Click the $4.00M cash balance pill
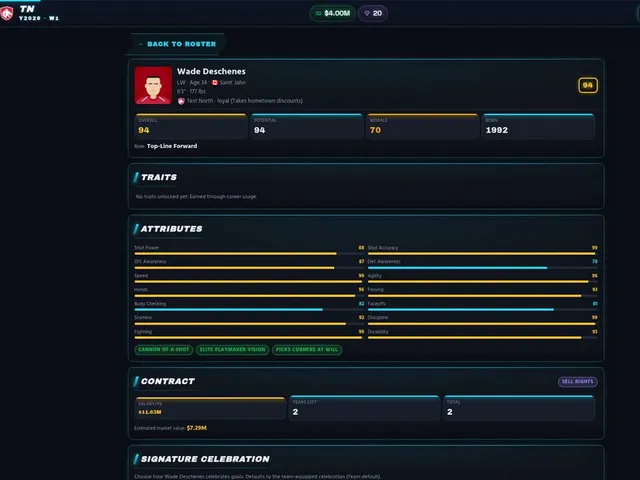Viewport: 640px width, 480px height. (x=333, y=13)
